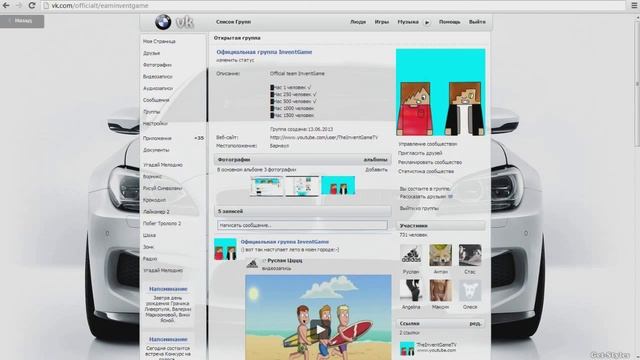Click изменить статус under the group title
Screen dimensions: 640x360
tap(235, 60)
